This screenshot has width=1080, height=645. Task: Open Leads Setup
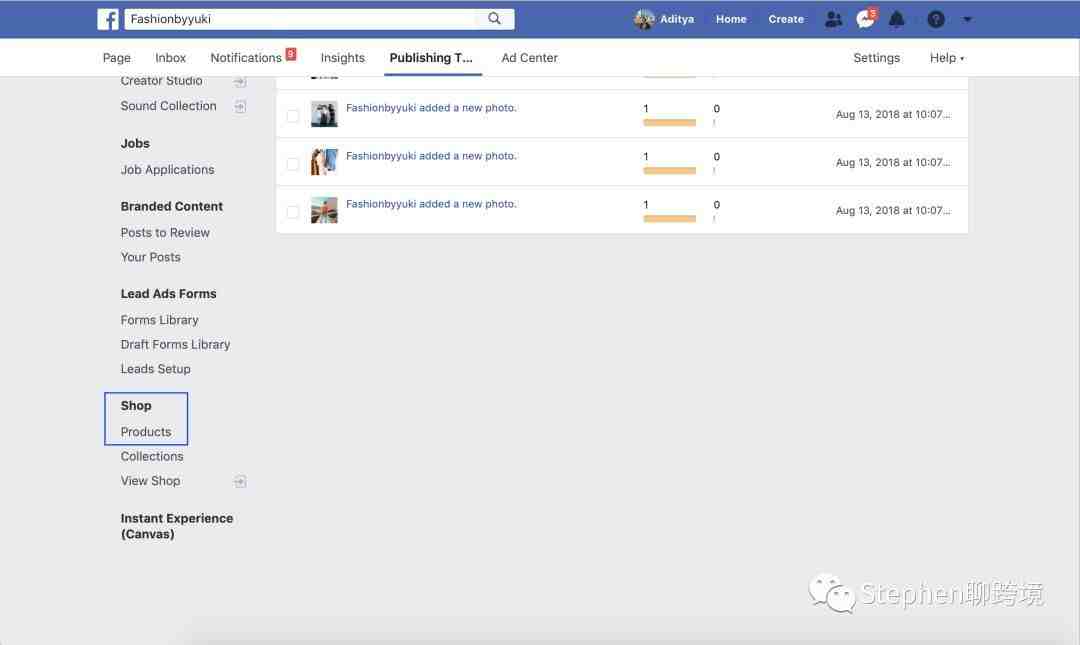(x=156, y=369)
